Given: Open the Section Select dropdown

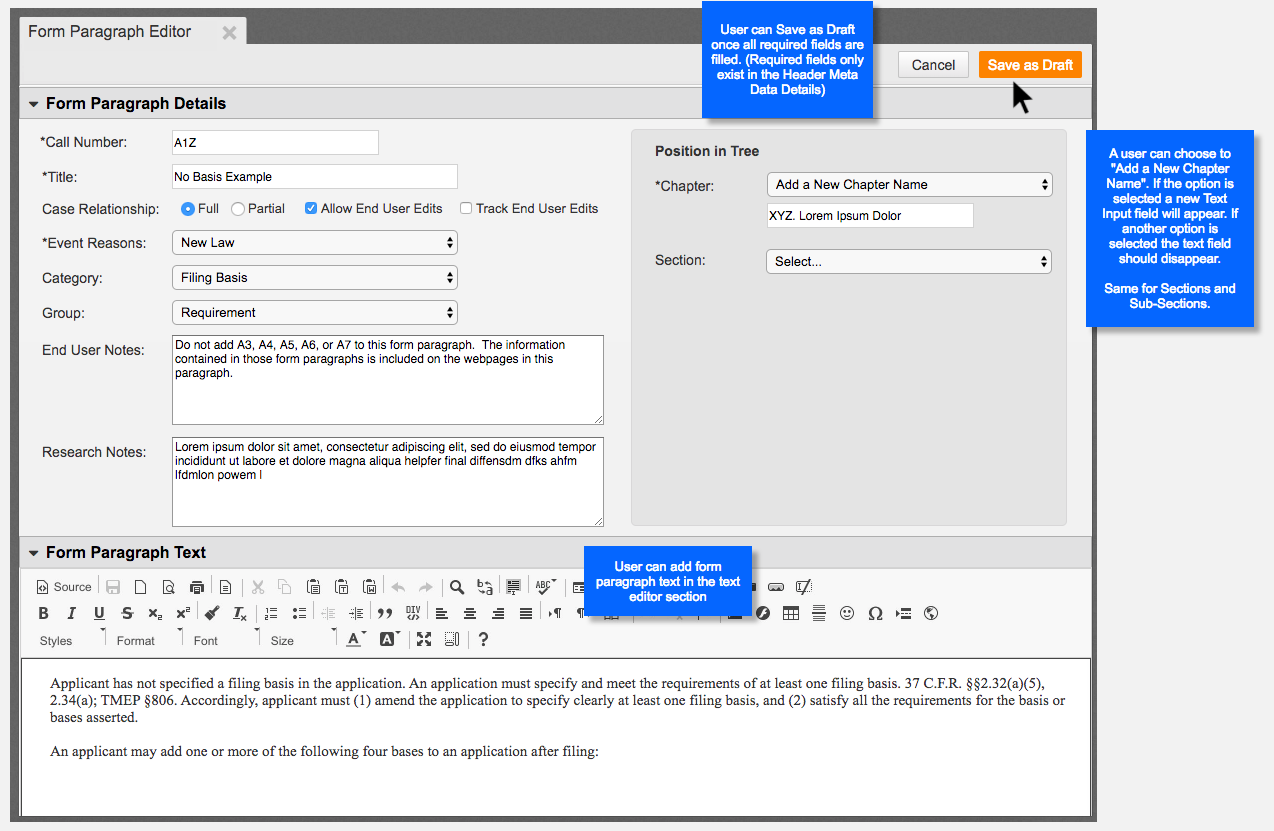Looking at the screenshot, I should 909,261.
